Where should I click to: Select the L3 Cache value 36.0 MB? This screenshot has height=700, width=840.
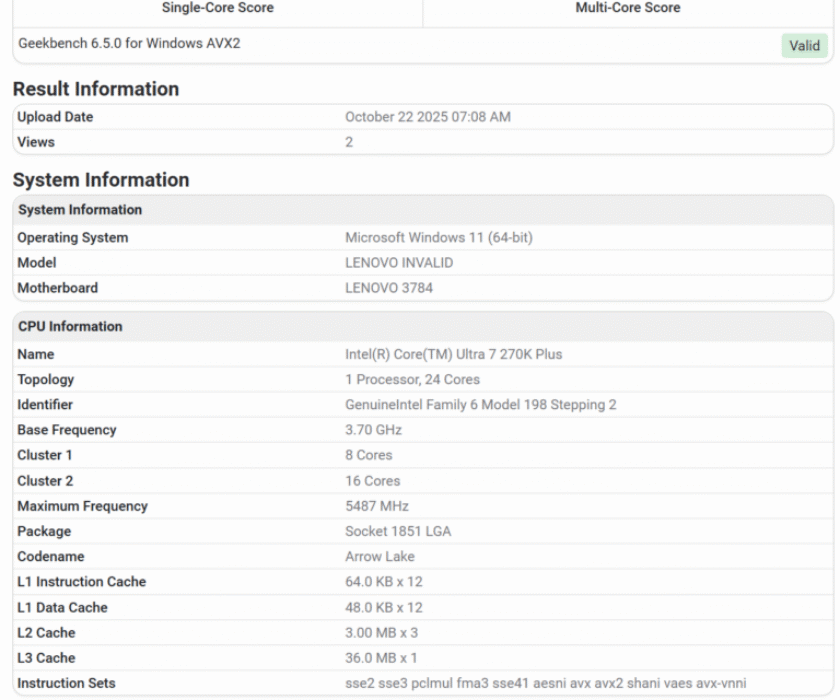click(380, 657)
